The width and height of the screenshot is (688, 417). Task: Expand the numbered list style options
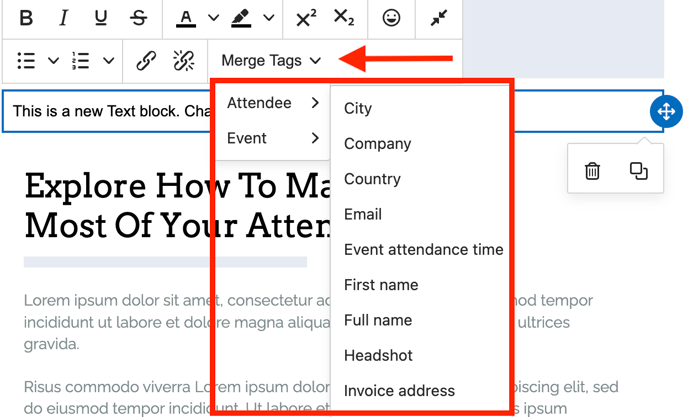[108, 61]
